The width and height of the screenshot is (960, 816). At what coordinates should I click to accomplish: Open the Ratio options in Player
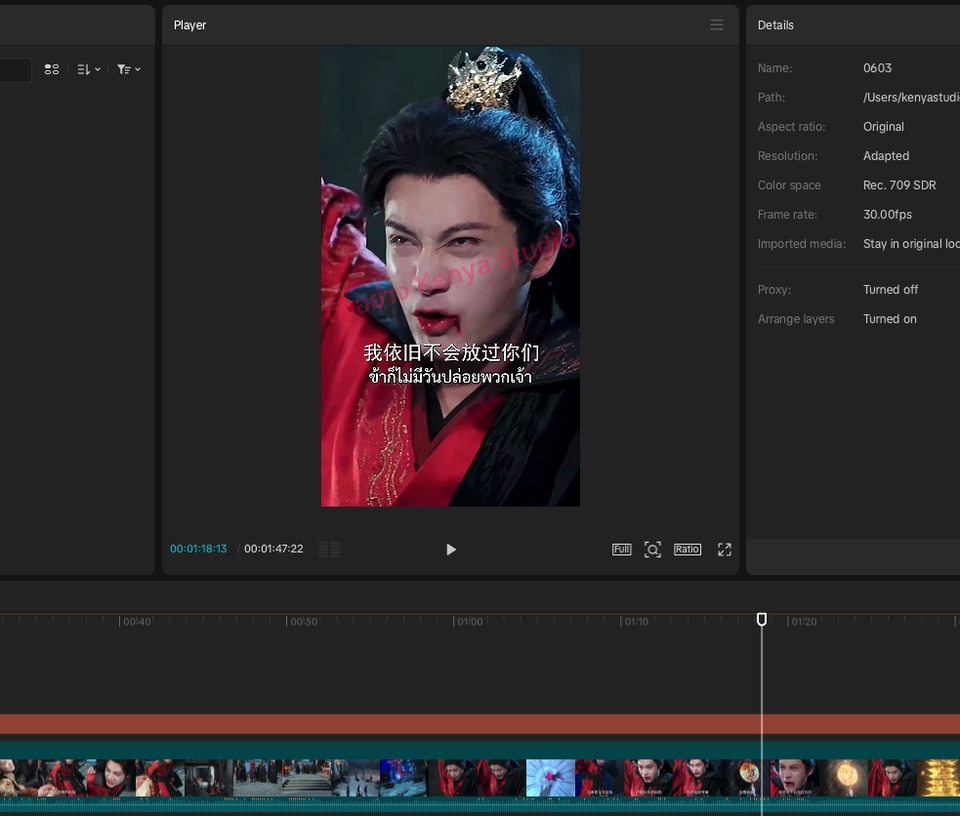(687, 549)
